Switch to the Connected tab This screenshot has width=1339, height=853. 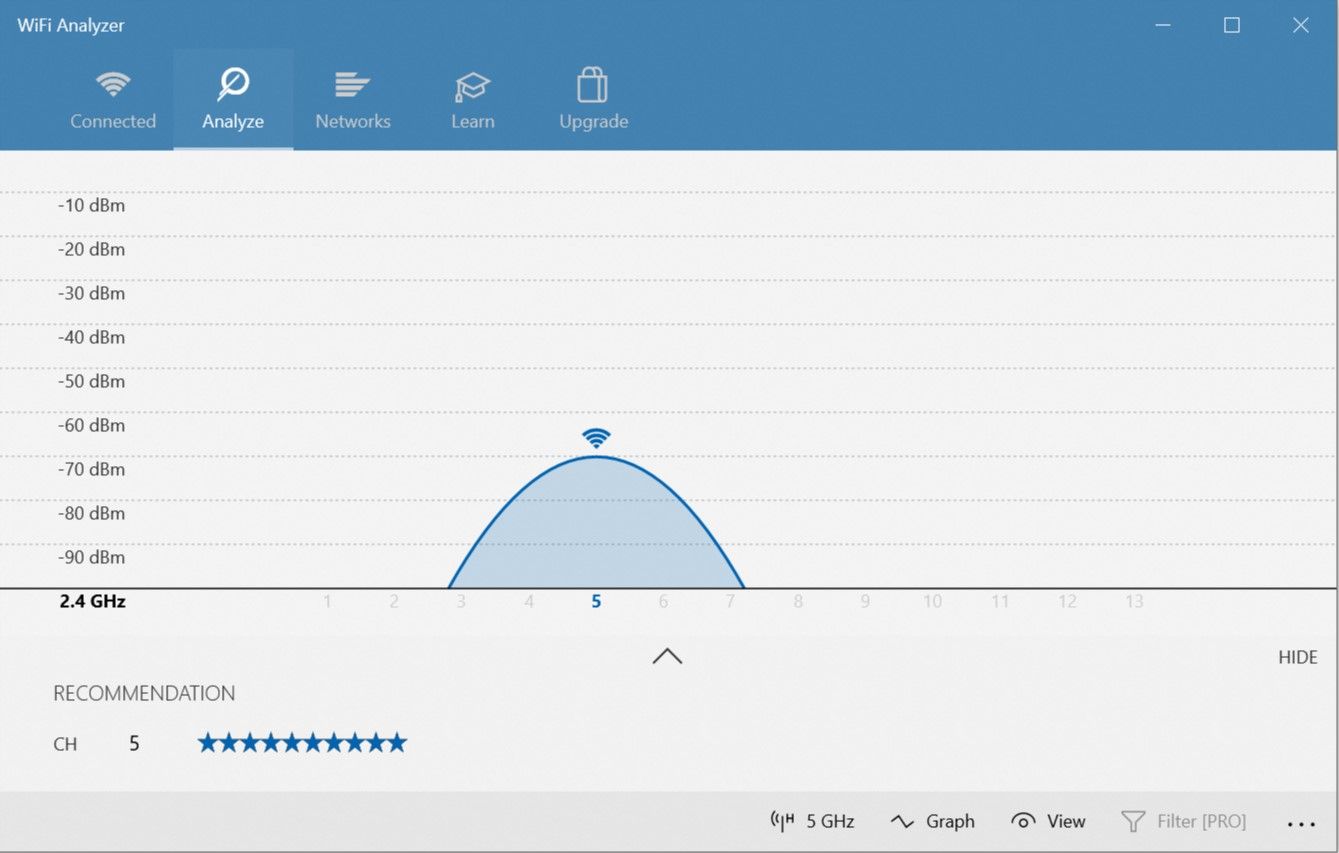tap(113, 100)
